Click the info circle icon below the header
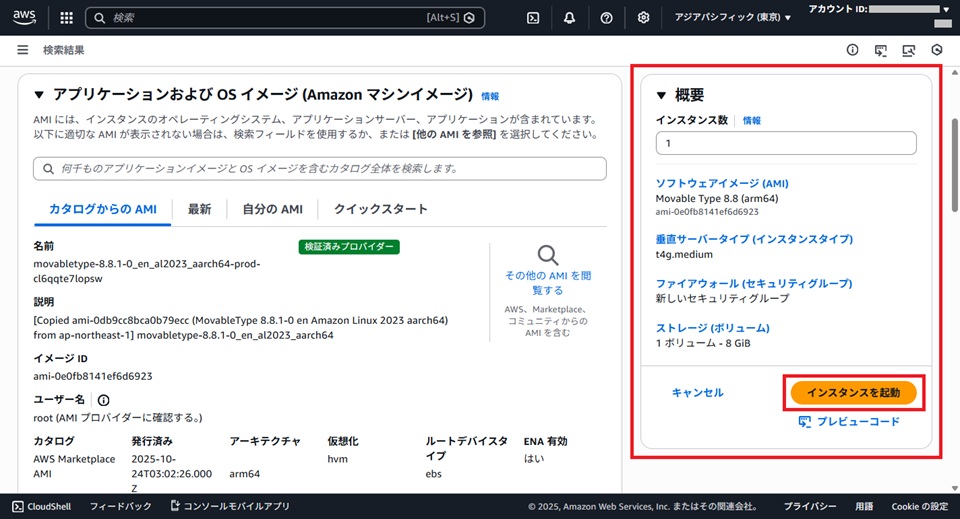 tap(853, 50)
